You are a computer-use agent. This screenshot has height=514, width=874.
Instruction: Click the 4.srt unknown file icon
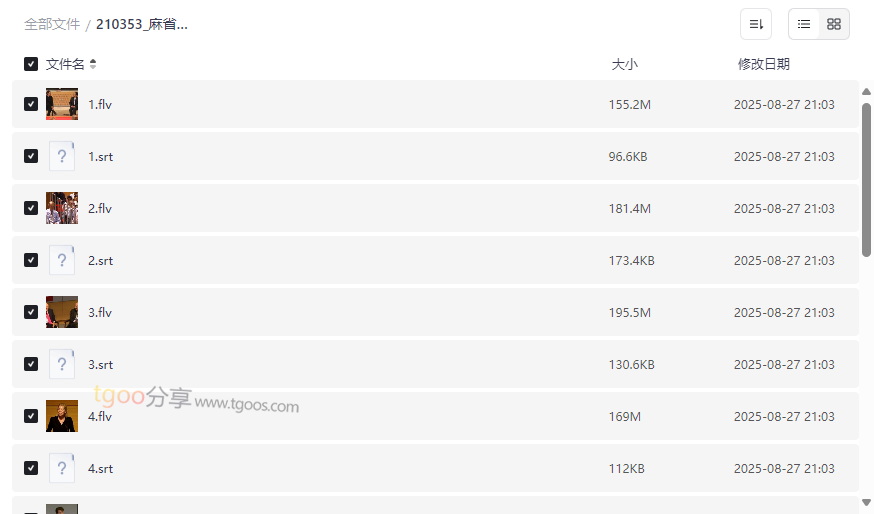coord(62,468)
